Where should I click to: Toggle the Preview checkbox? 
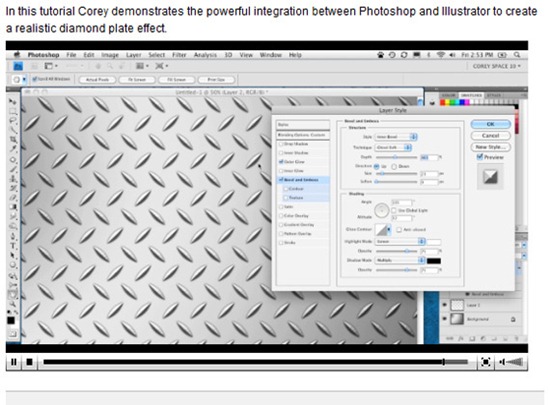[480, 157]
